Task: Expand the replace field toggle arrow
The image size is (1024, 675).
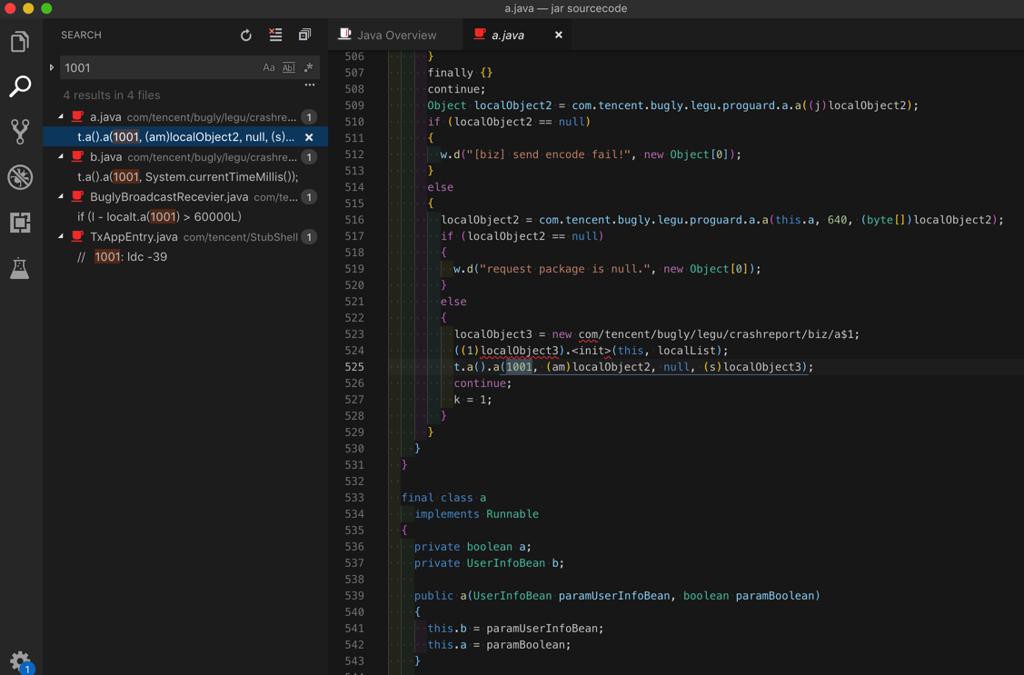Action: (x=51, y=68)
